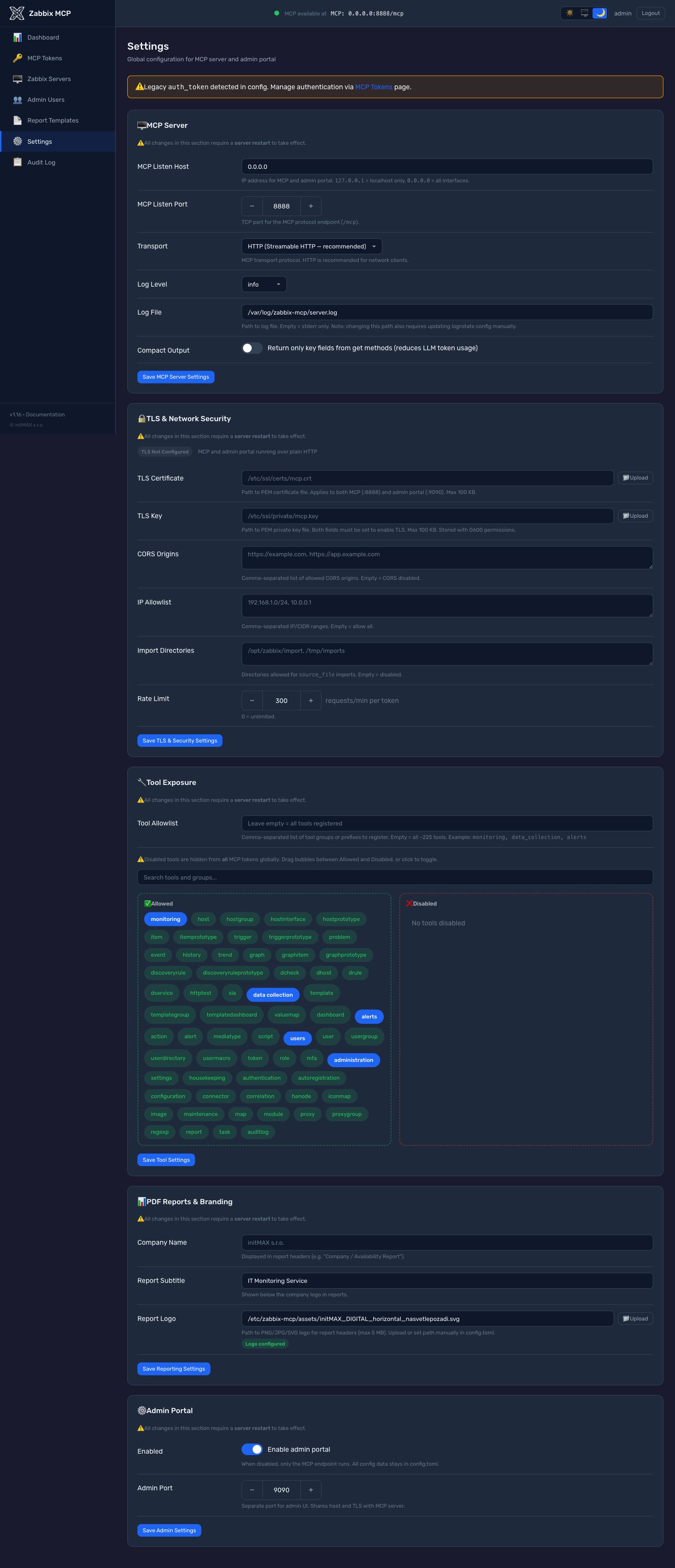
Task: Open the Log Level dropdown
Action: click(264, 284)
